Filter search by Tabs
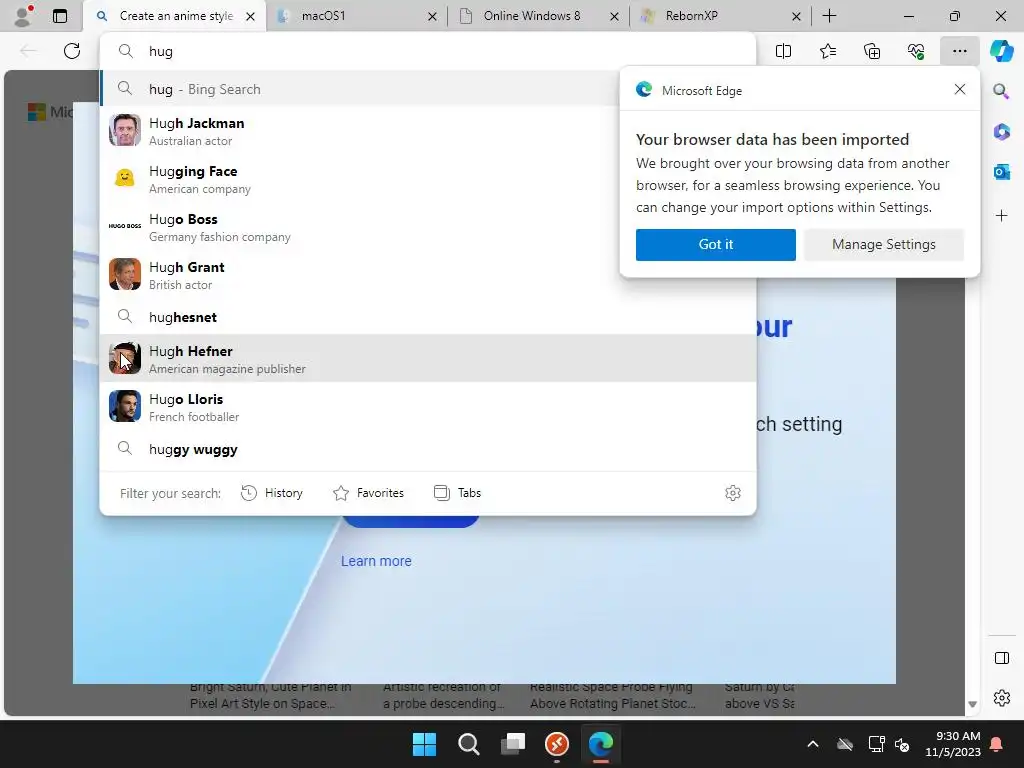 coord(457,493)
